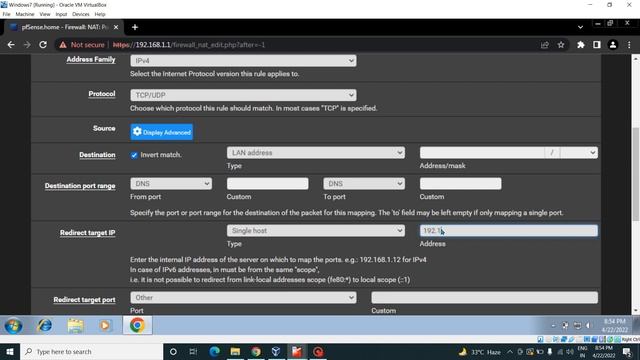Open the share page icon in address bar
This screenshot has width=640, height=360.
(x=544, y=45)
